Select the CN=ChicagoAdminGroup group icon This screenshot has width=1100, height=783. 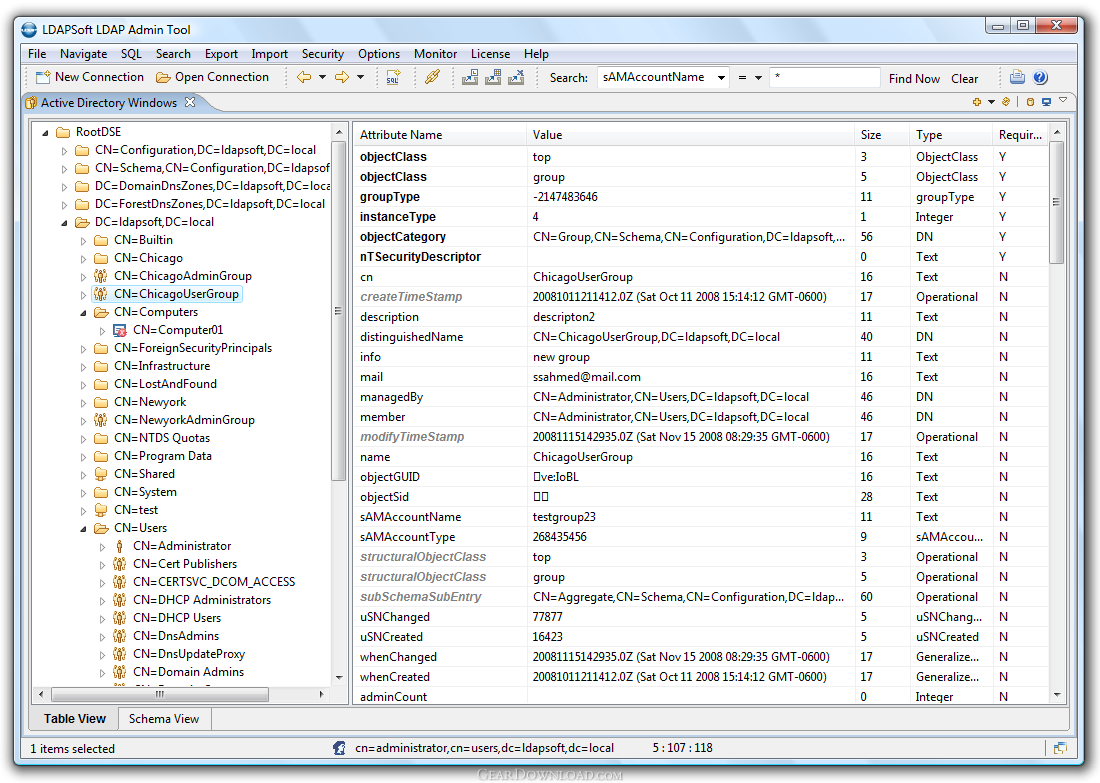(x=101, y=276)
